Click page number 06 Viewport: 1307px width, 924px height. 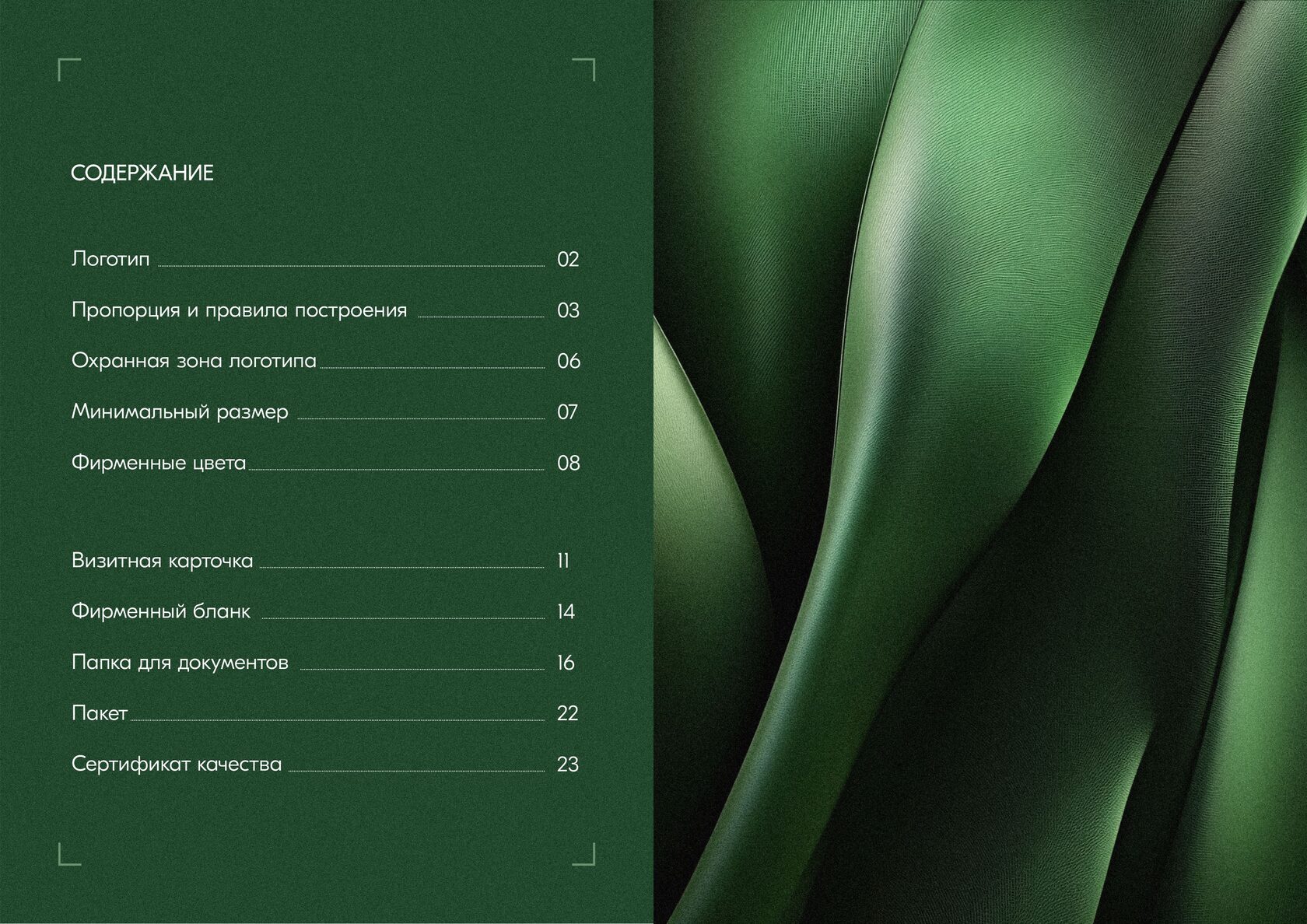click(x=569, y=361)
